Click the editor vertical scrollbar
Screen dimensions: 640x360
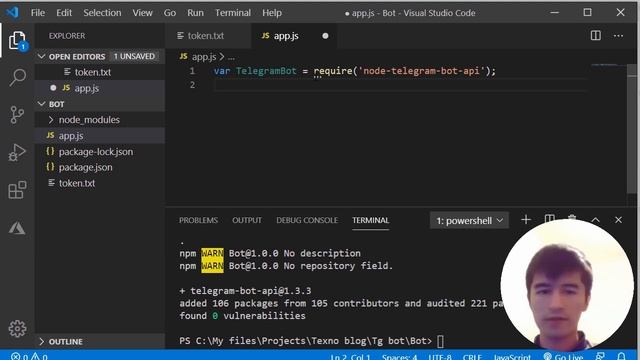click(x=631, y=130)
